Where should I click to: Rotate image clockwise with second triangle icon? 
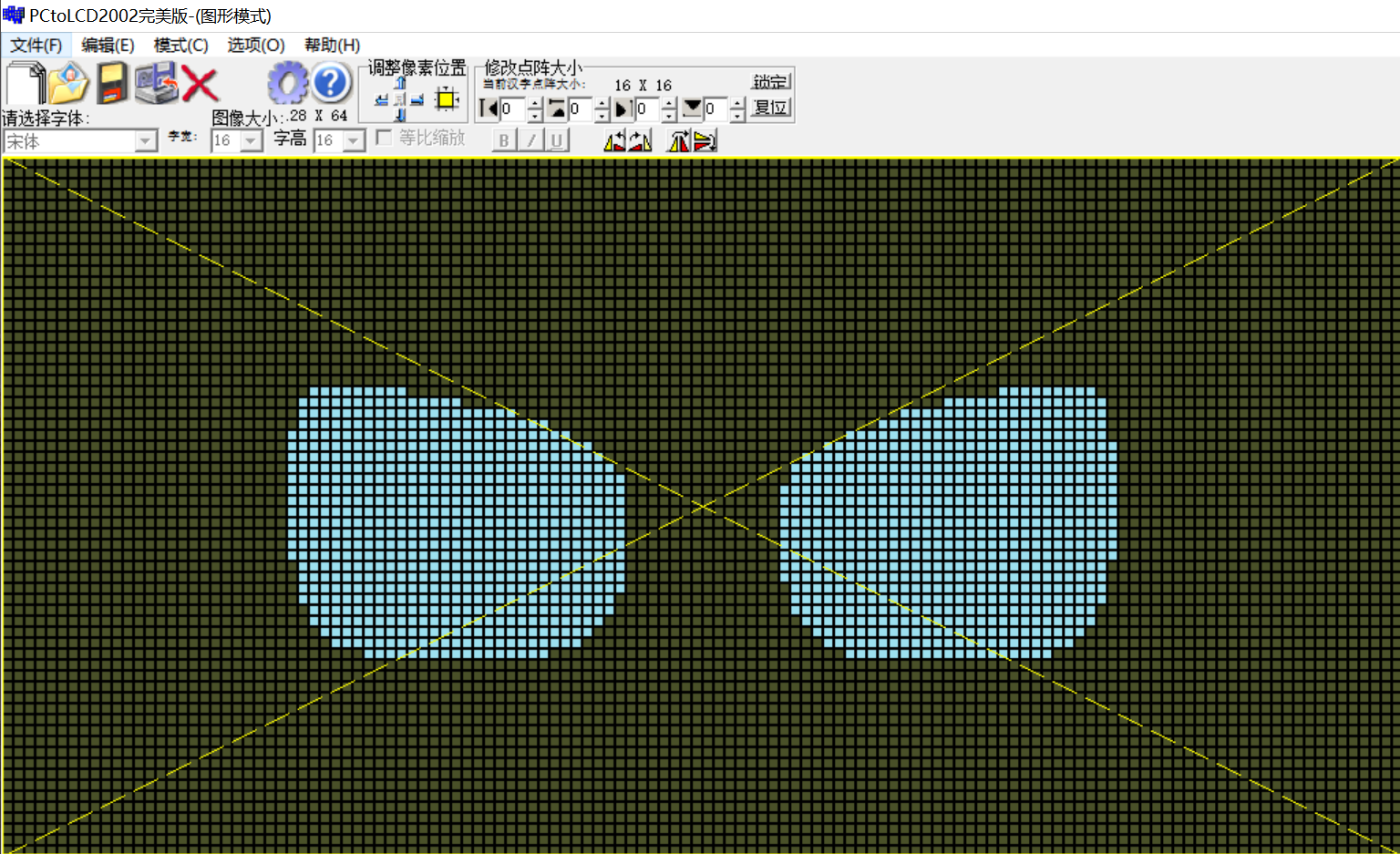[x=640, y=141]
